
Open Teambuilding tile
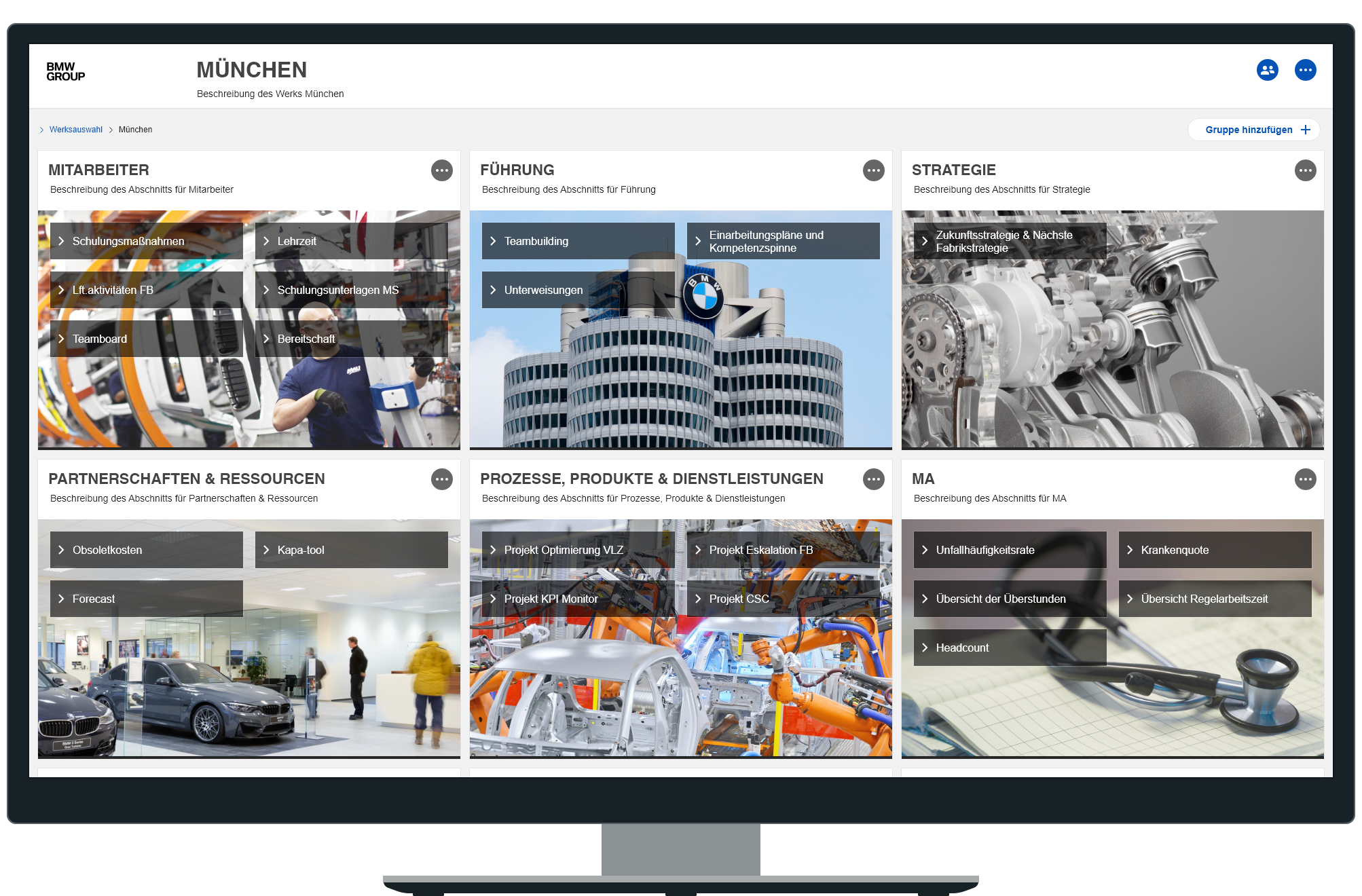click(x=578, y=241)
